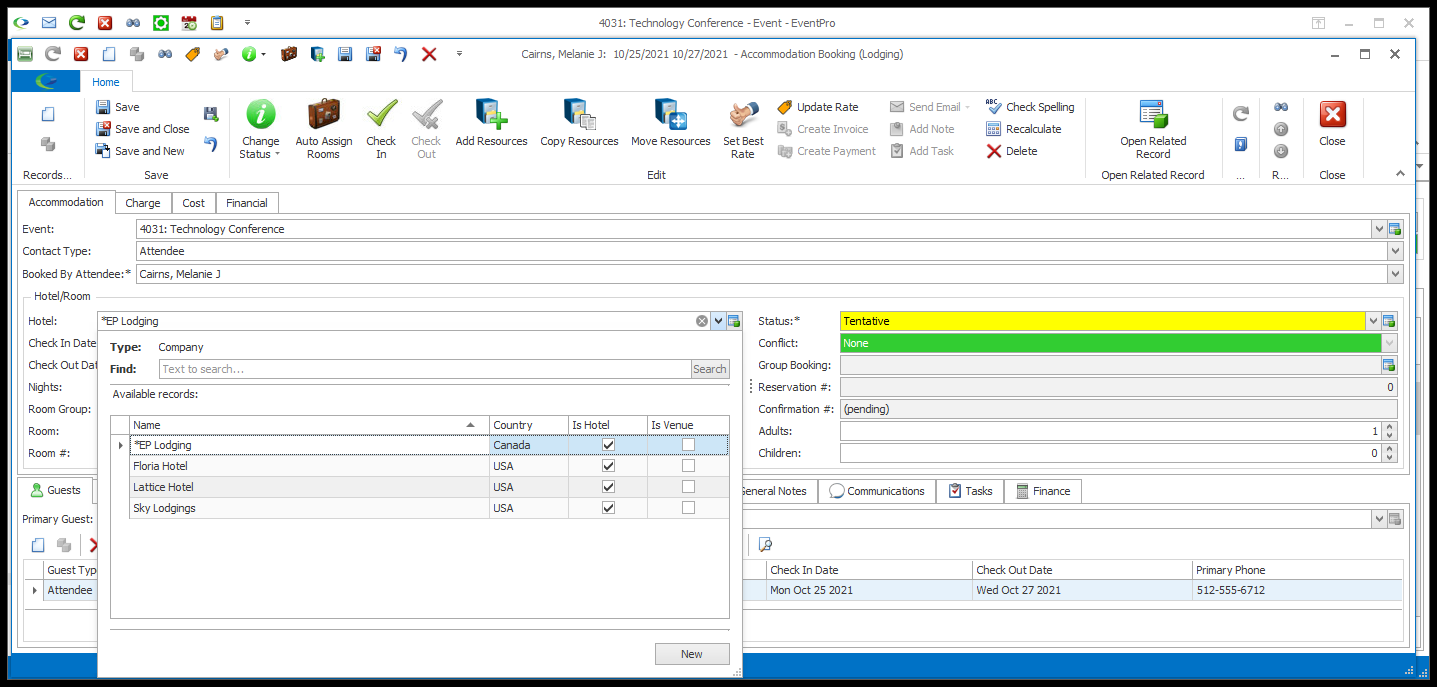Open the Finance tab
The height and width of the screenshot is (687, 1437).
click(x=1043, y=491)
